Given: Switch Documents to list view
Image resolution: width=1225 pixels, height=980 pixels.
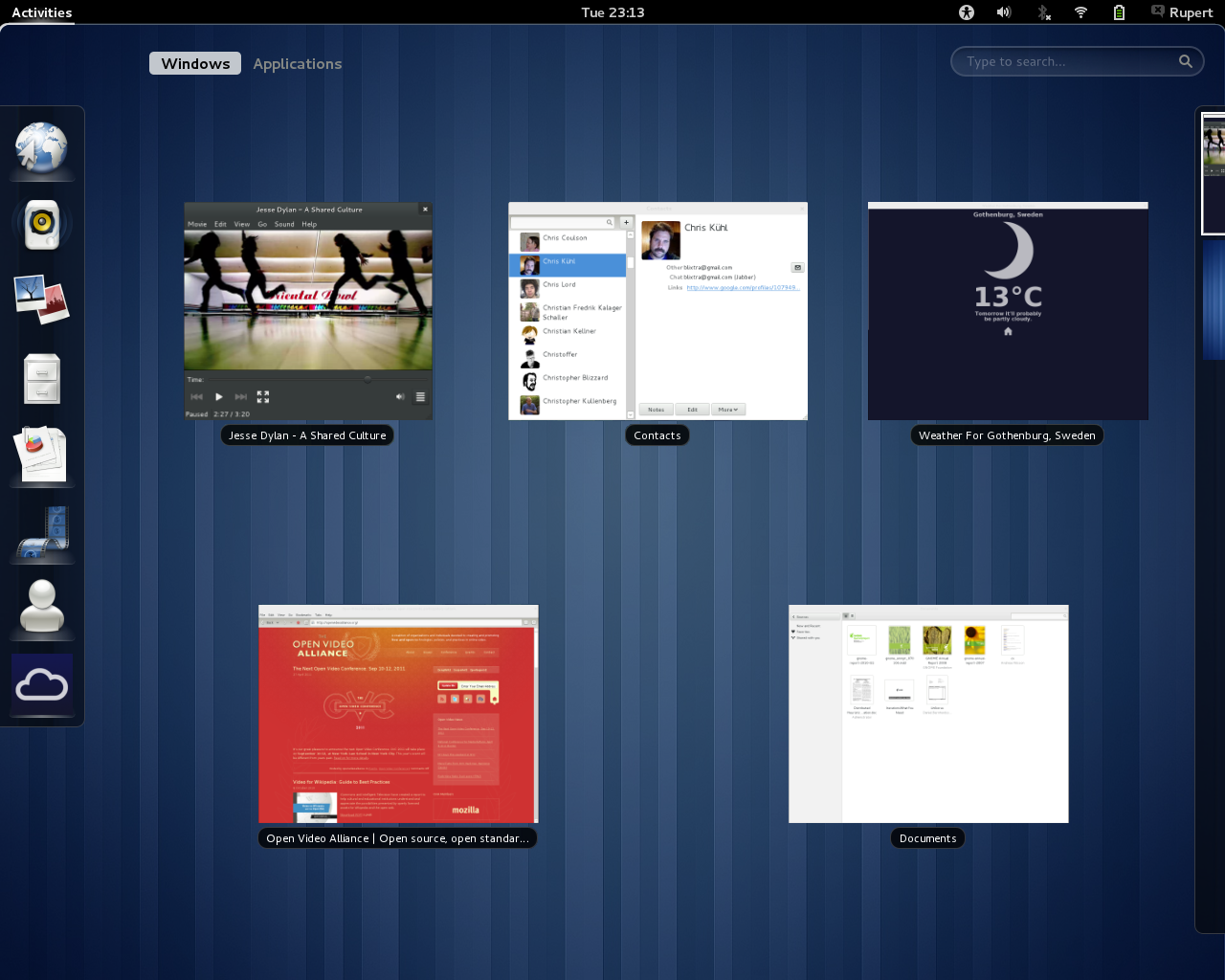Looking at the screenshot, I should click(853, 615).
